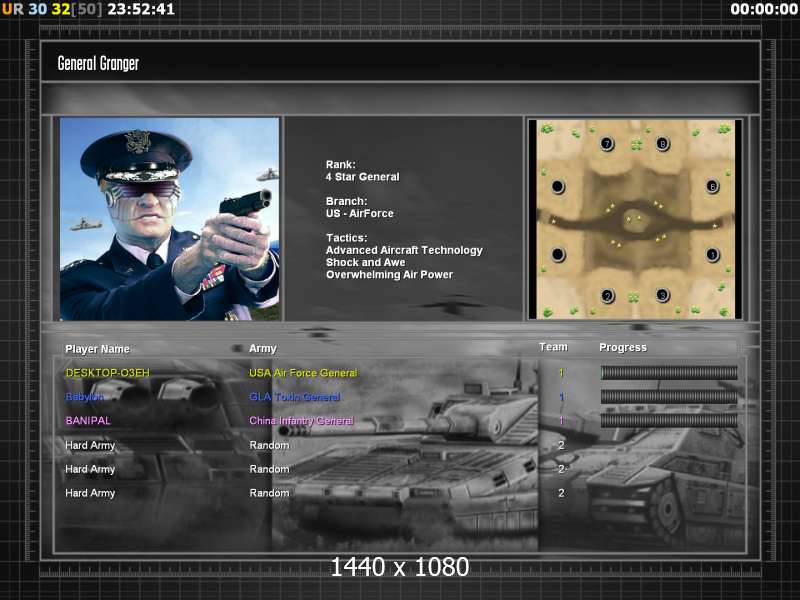Click the 'Team' column header
The image size is (800, 600).
coord(553,347)
